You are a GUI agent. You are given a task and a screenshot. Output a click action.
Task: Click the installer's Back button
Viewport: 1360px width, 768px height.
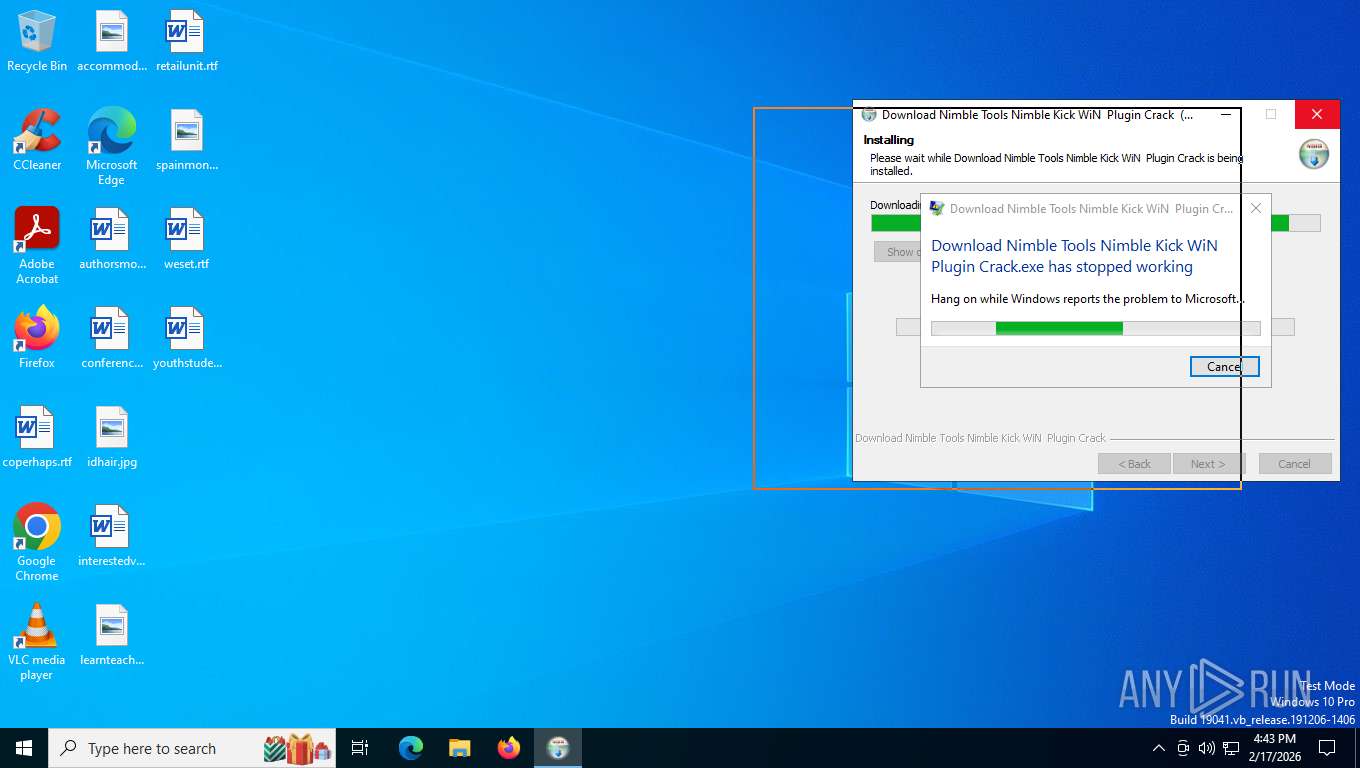click(x=1134, y=464)
